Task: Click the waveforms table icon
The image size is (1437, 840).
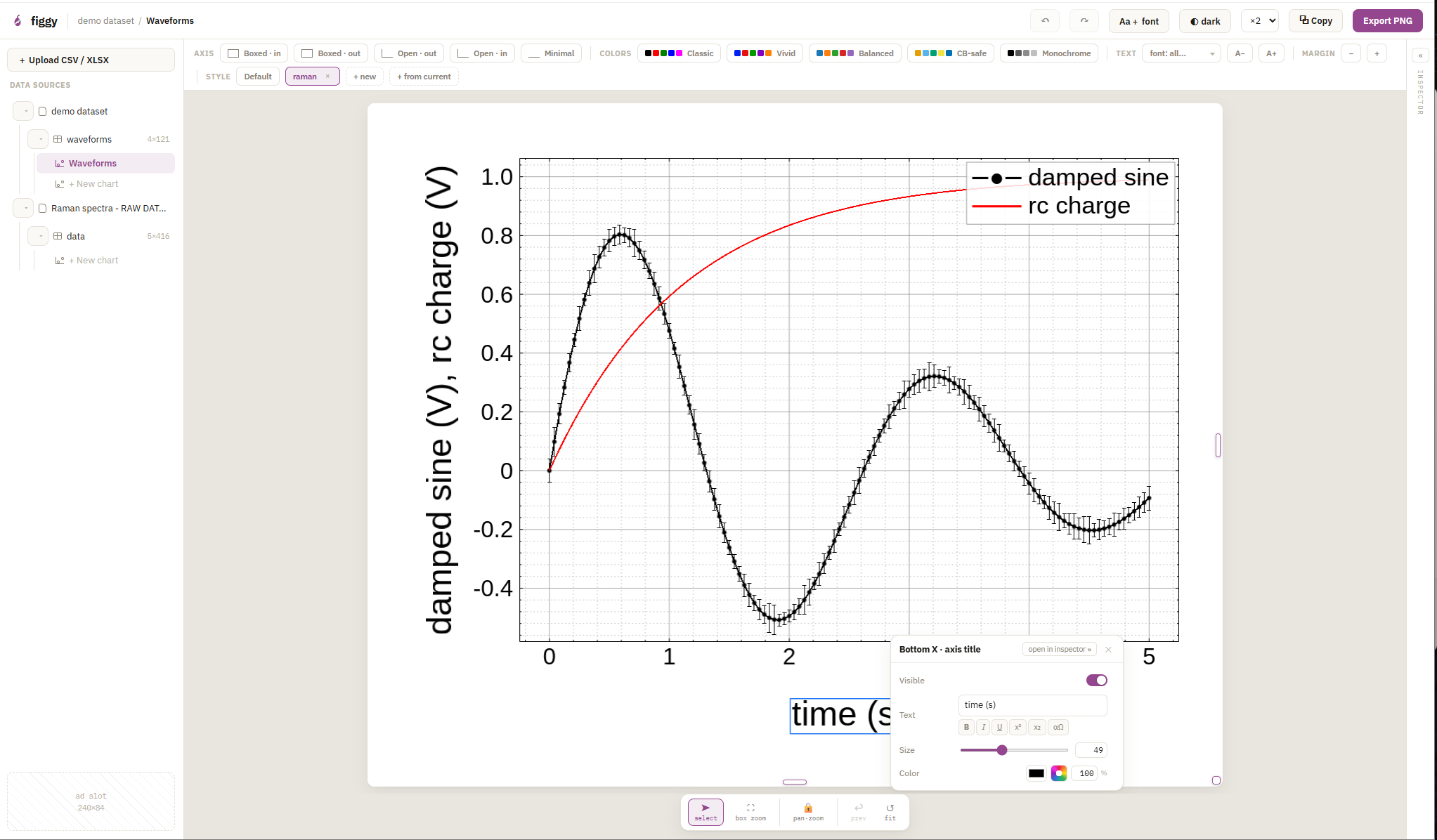Action: point(58,139)
